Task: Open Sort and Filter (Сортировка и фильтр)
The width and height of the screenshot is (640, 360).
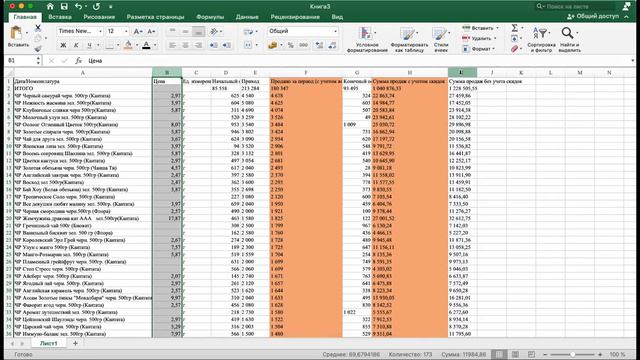Action: 541,39
